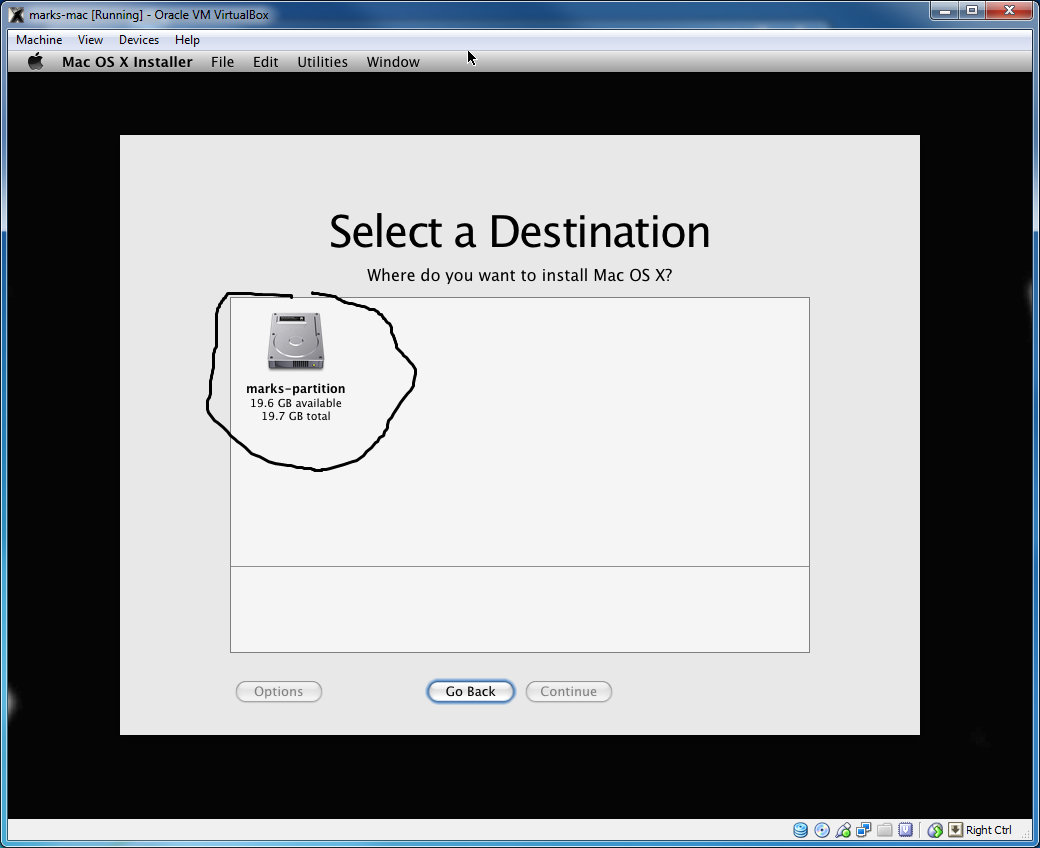Click the hard disk activity status icon
The width and height of the screenshot is (1040, 848).
(801, 830)
